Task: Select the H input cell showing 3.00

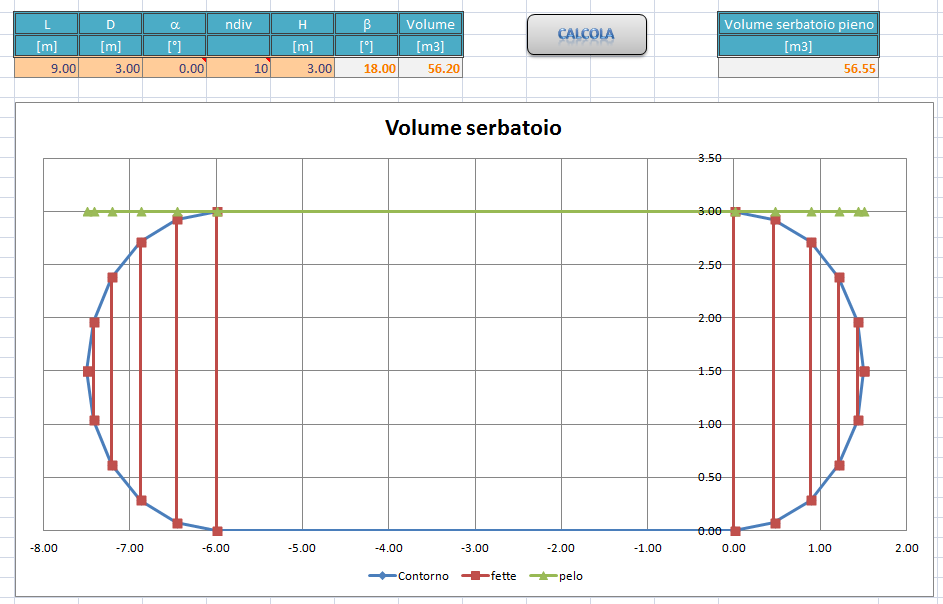Action: point(305,69)
